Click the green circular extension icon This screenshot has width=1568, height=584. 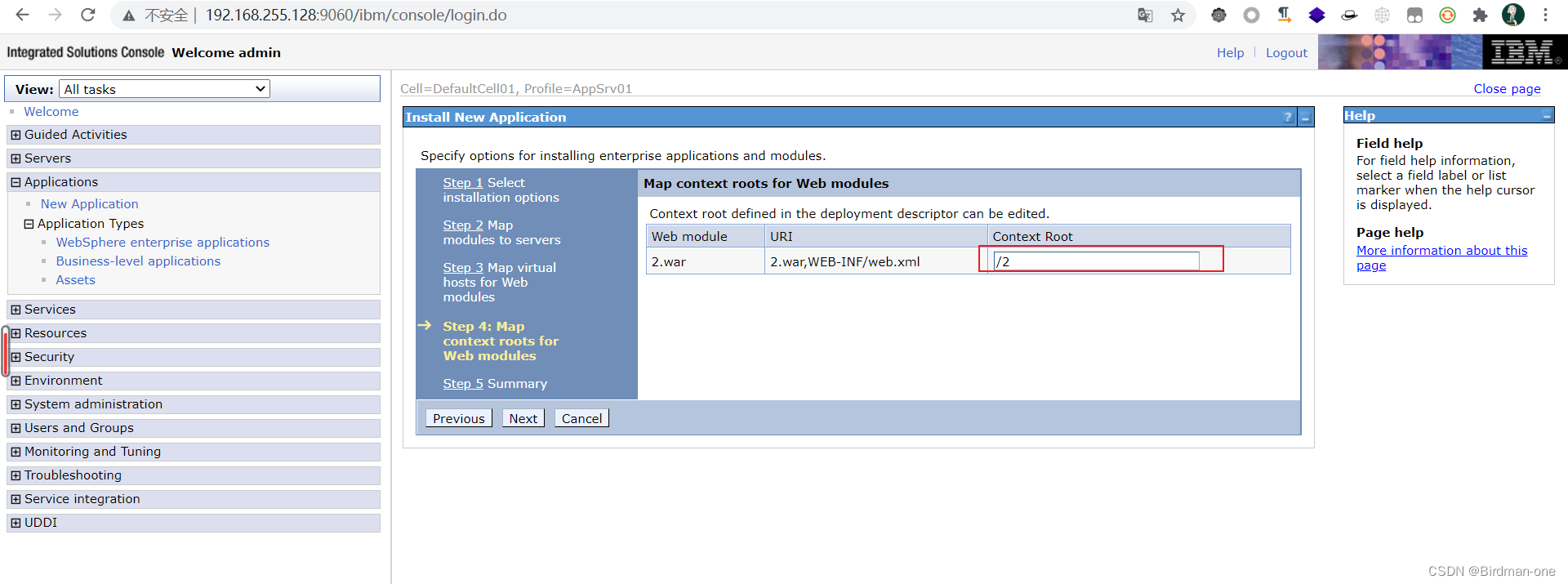click(x=1447, y=15)
